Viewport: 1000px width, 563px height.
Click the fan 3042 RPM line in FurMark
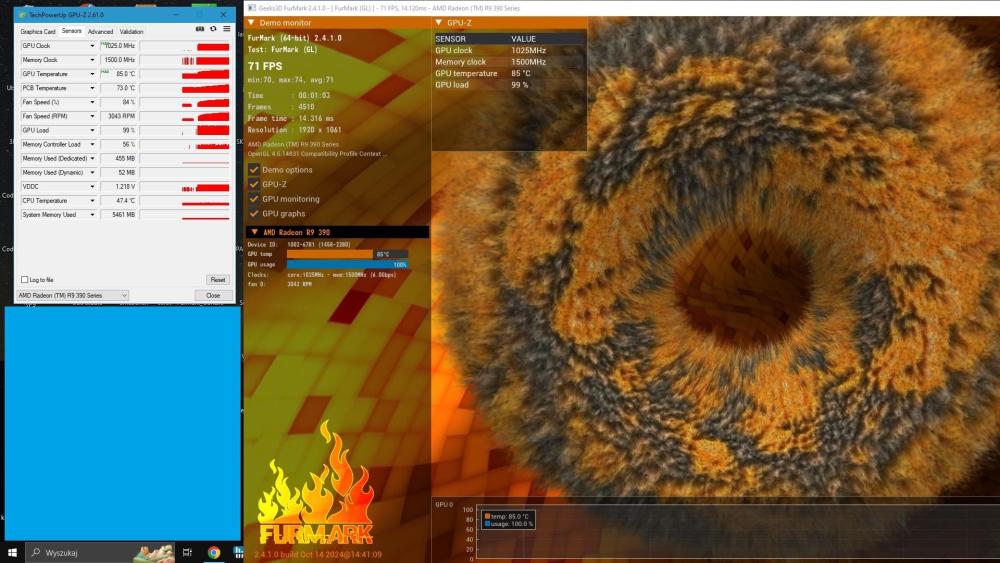click(x=280, y=284)
